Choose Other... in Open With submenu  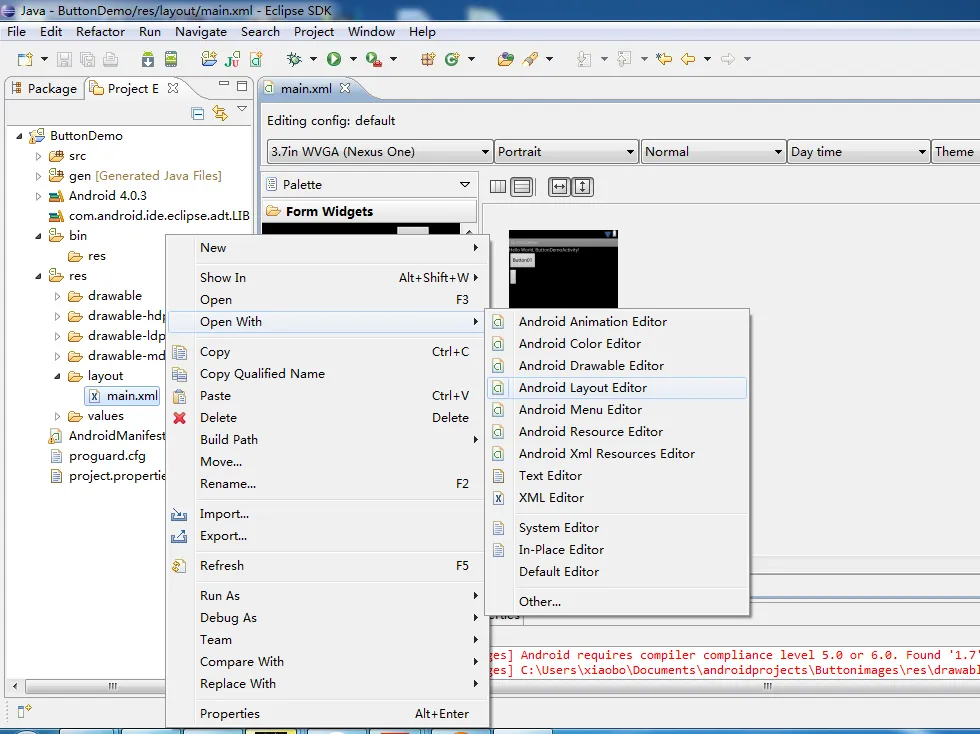pyautogui.click(x=540, y=602)
